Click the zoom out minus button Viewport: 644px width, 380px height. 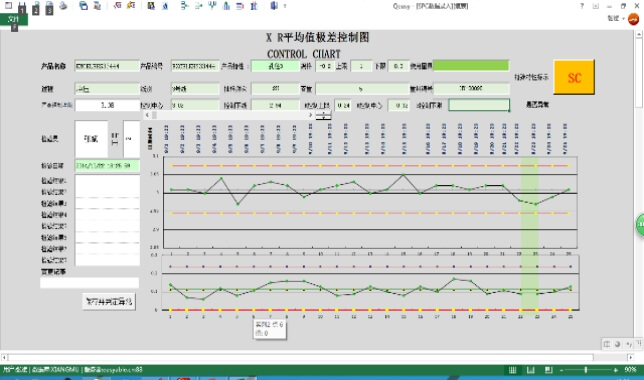(561, 370)
